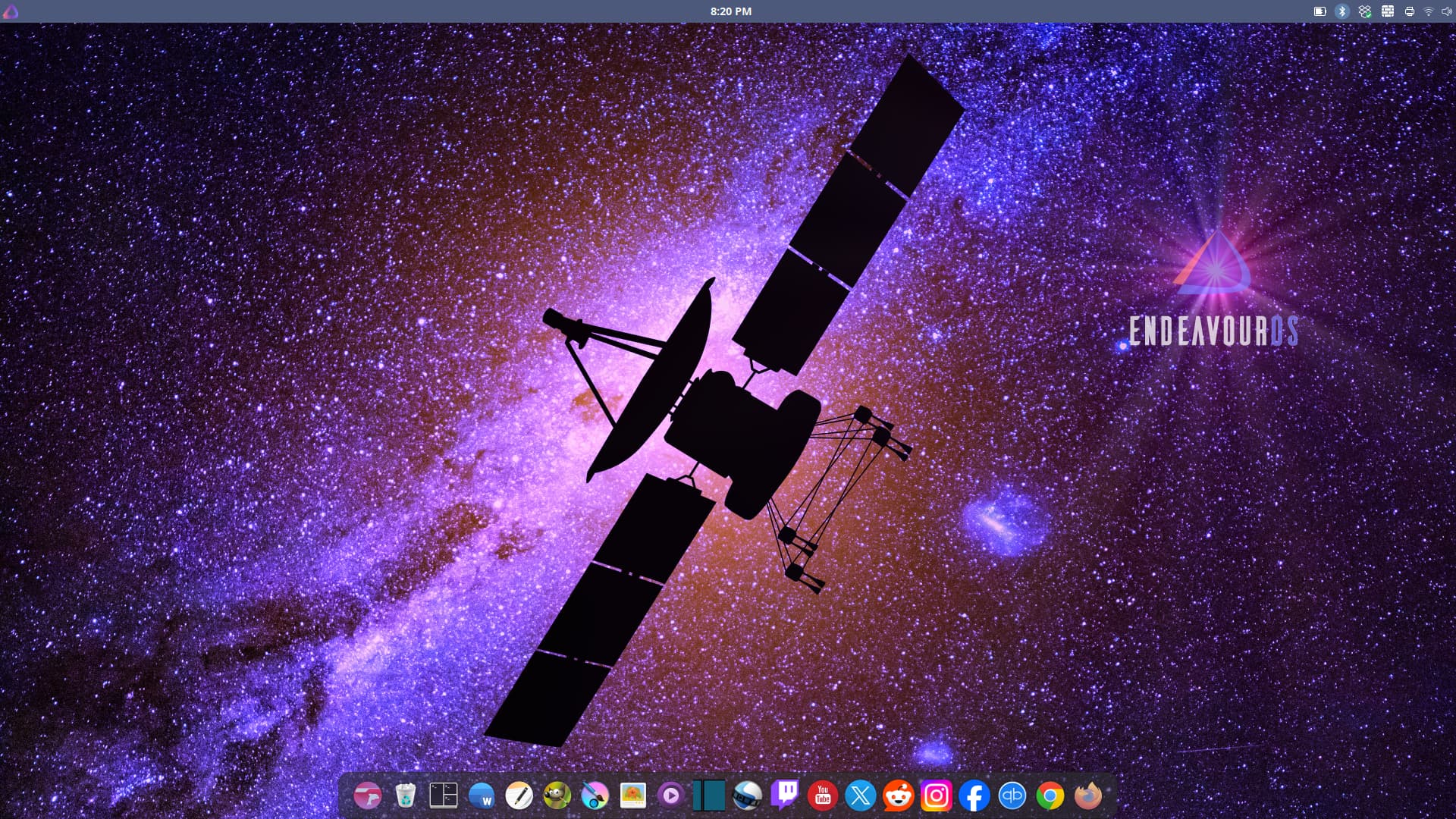Launch the X (Twitter) dock icon
The width and height of the screenshot is (1456, 819).
[x=861, y=795]
